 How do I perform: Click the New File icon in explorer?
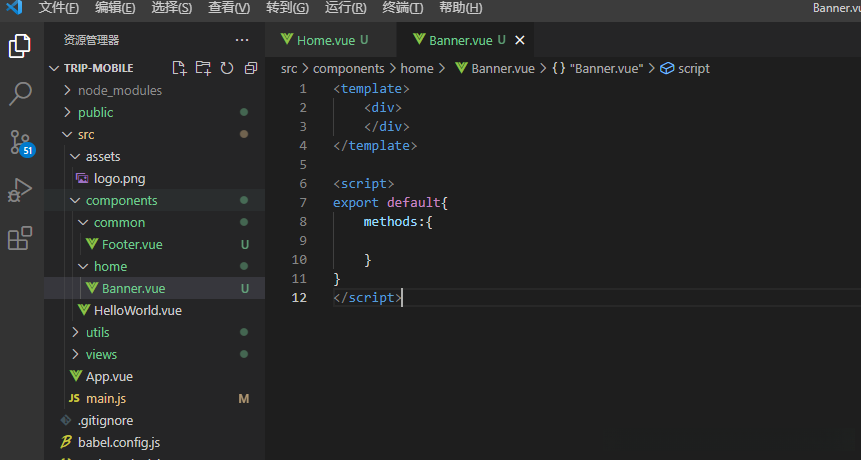pos(179,68)
